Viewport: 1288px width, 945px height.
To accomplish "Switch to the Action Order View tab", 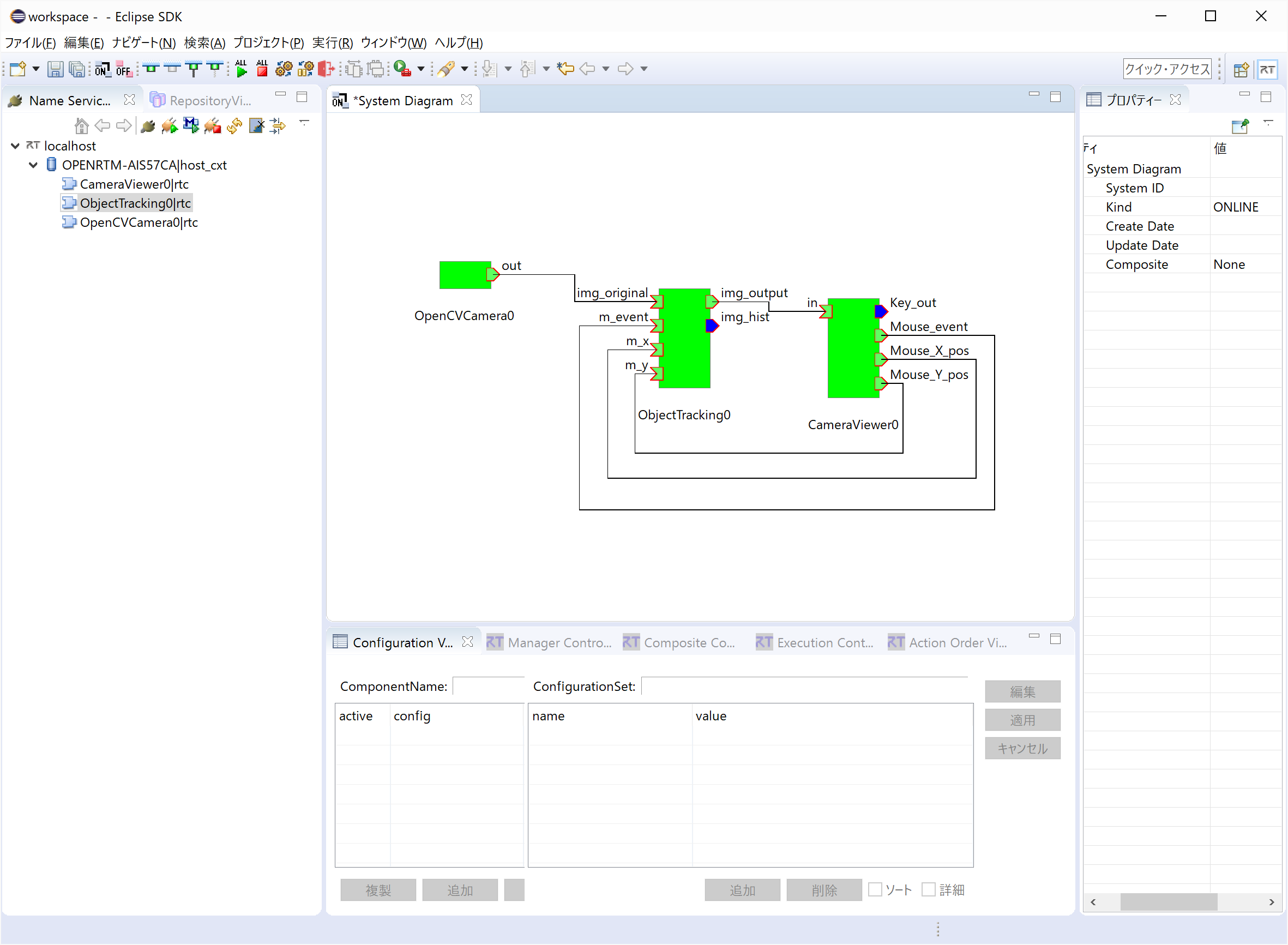I will tap(947, 642).
